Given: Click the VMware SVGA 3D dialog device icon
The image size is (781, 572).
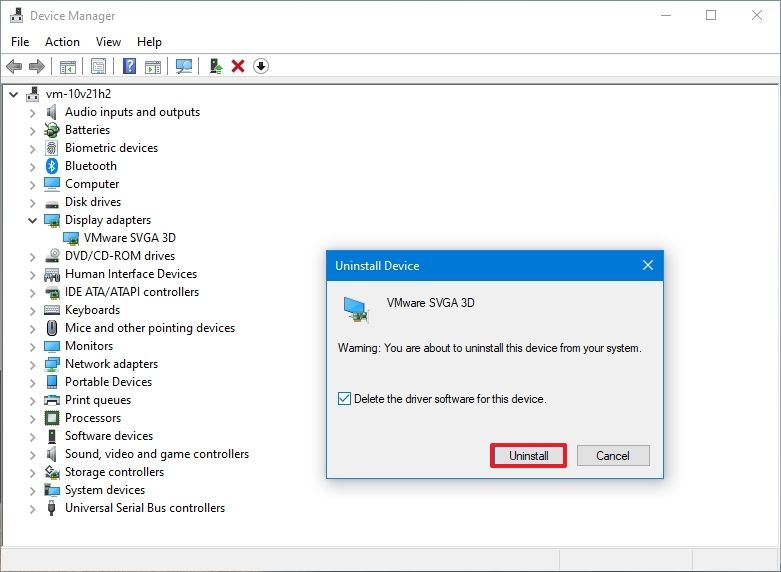Looking at the screenshot, I should (356, 309).
